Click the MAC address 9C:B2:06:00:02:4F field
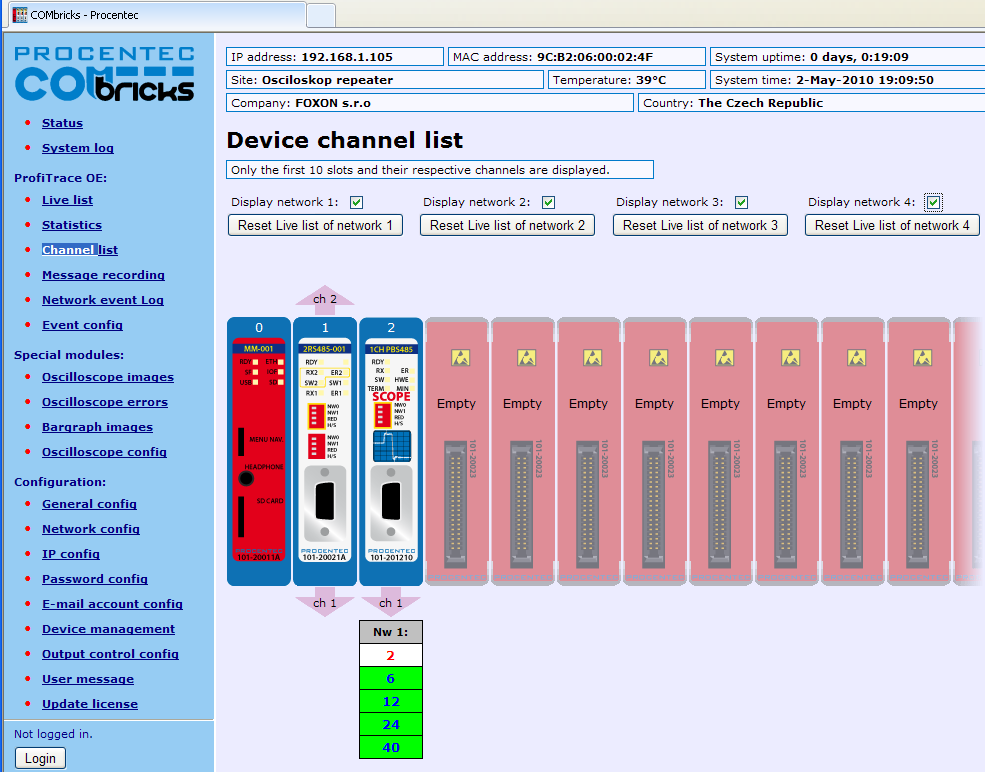 (x=577, y=57)
